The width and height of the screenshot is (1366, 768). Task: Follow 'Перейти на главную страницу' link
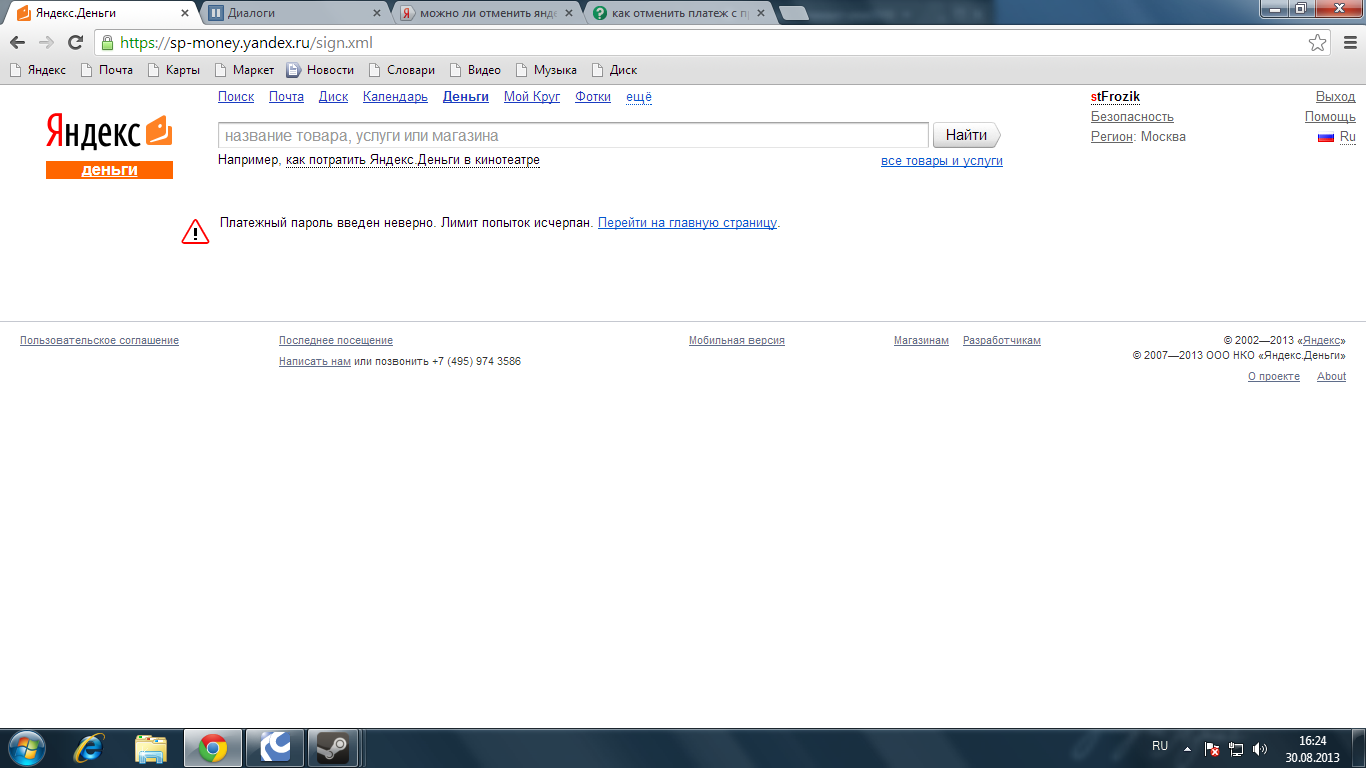(687, 223)
